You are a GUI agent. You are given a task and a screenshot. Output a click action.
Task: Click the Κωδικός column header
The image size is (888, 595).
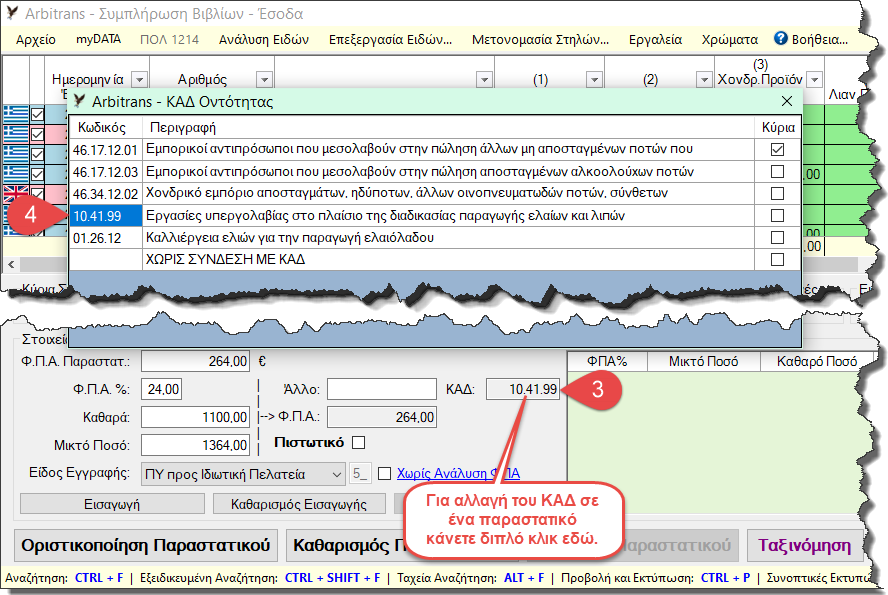pyautogui.click(x=105, y=127)
